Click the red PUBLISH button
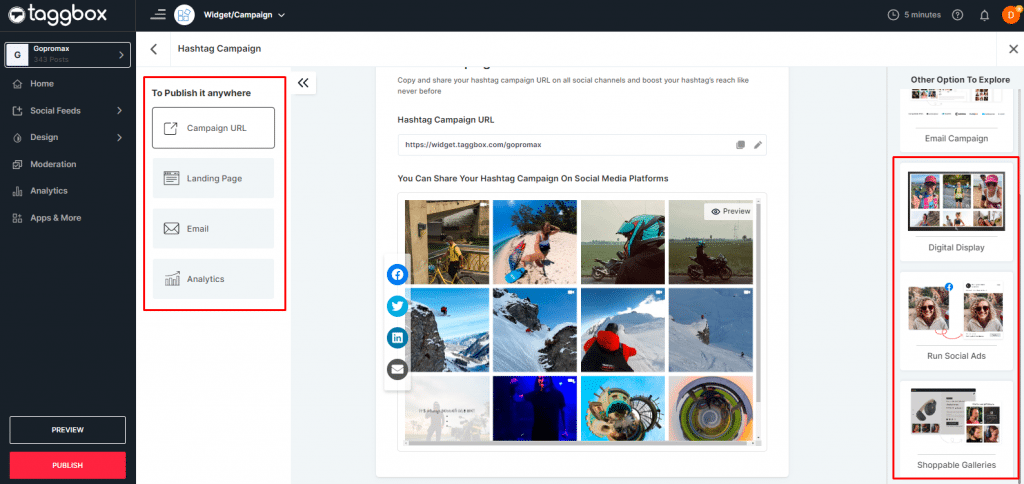This screenshot has width=1024, height=484. point(67,465)
